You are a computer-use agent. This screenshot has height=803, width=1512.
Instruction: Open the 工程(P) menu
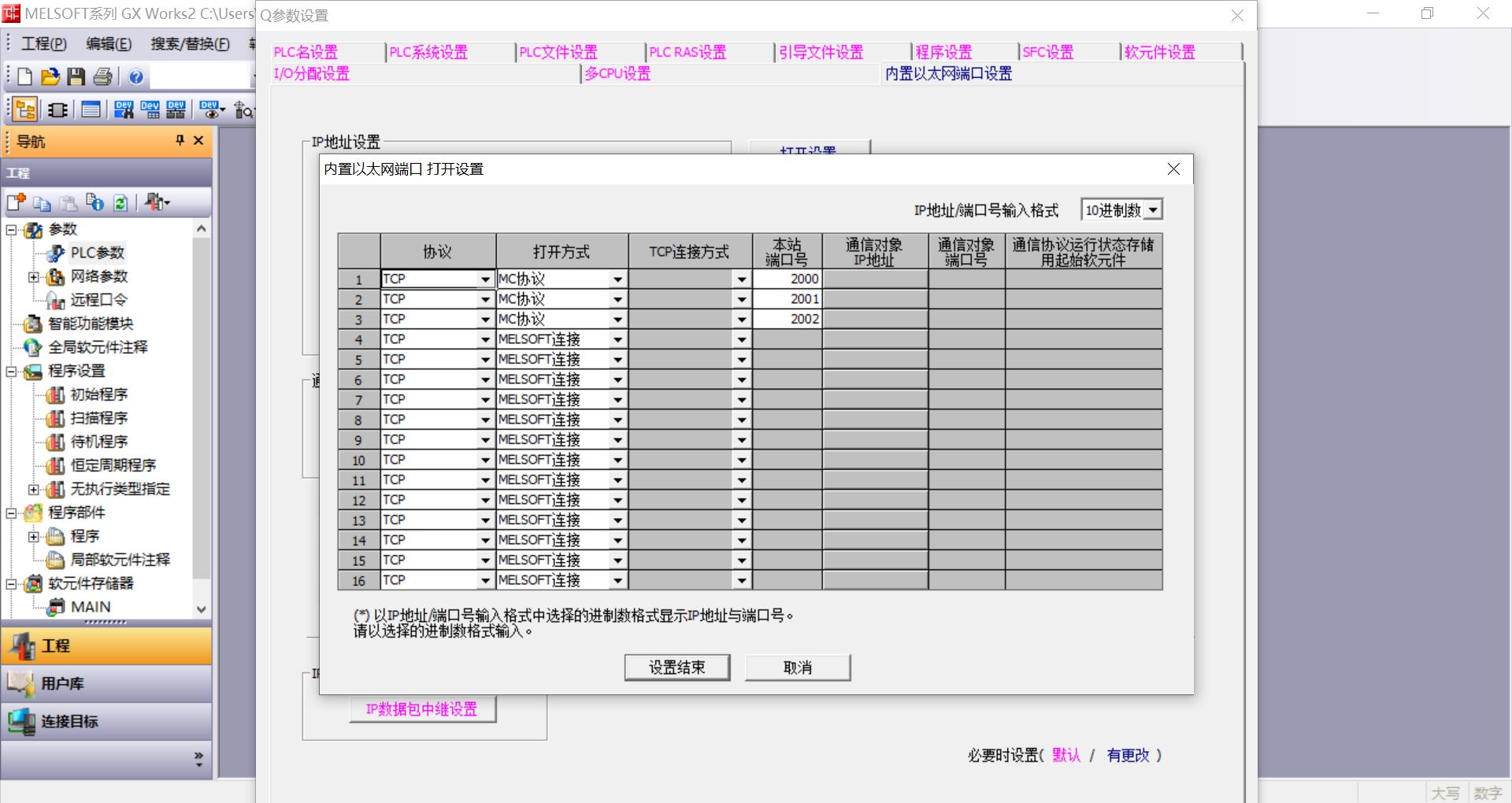45,44
